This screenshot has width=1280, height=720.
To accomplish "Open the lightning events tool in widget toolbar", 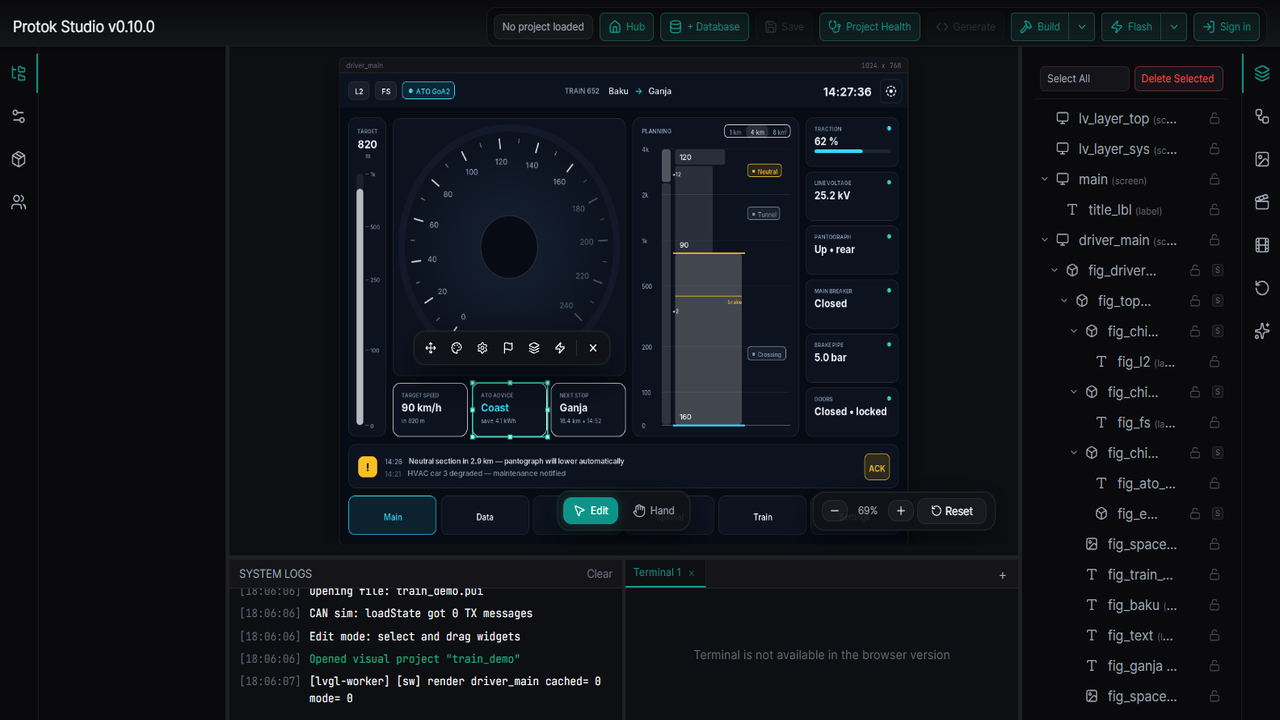I will tap(560, 348).
